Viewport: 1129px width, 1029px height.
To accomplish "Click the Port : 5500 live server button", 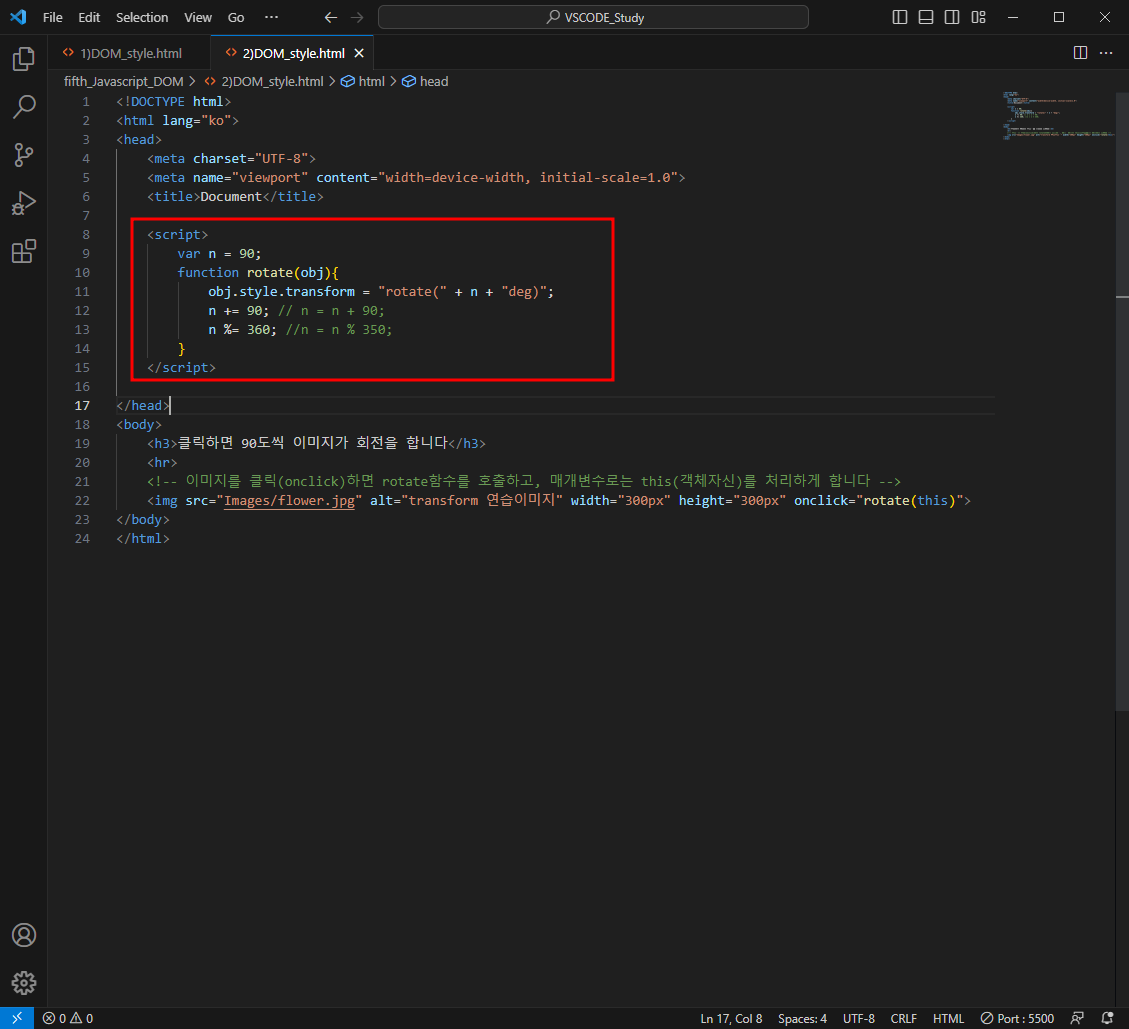I will 1017,1018.
